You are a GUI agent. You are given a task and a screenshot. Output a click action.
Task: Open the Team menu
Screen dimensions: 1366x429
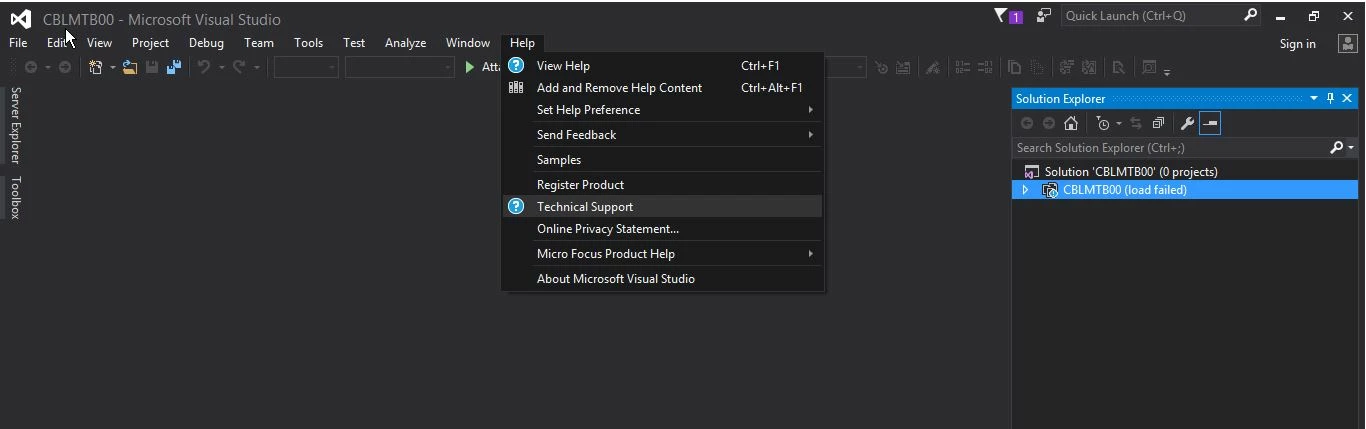(259, 43)
